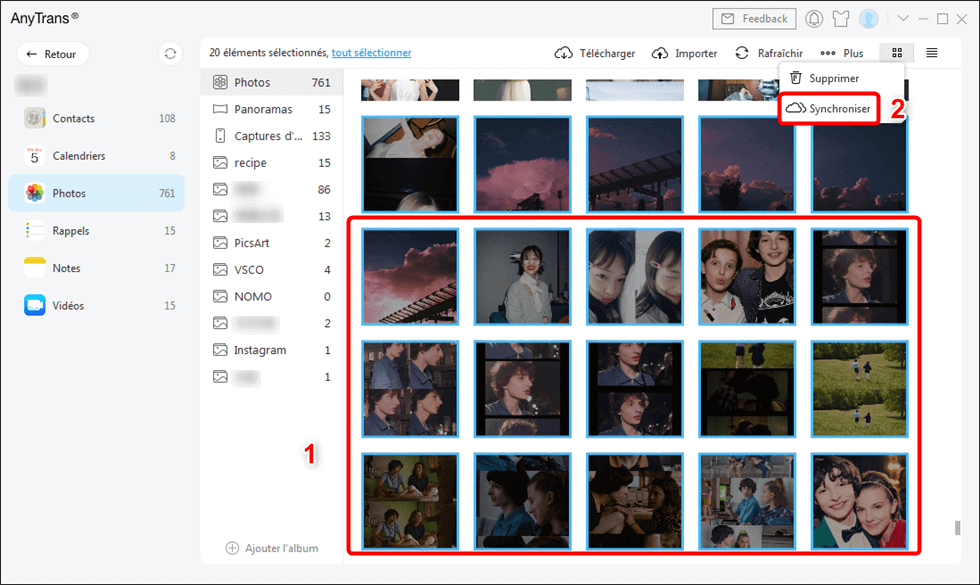The image size is (980, 585).
Task: Select the pink cloud sky photo thumbnail
Action: click(x=522, y=164)
